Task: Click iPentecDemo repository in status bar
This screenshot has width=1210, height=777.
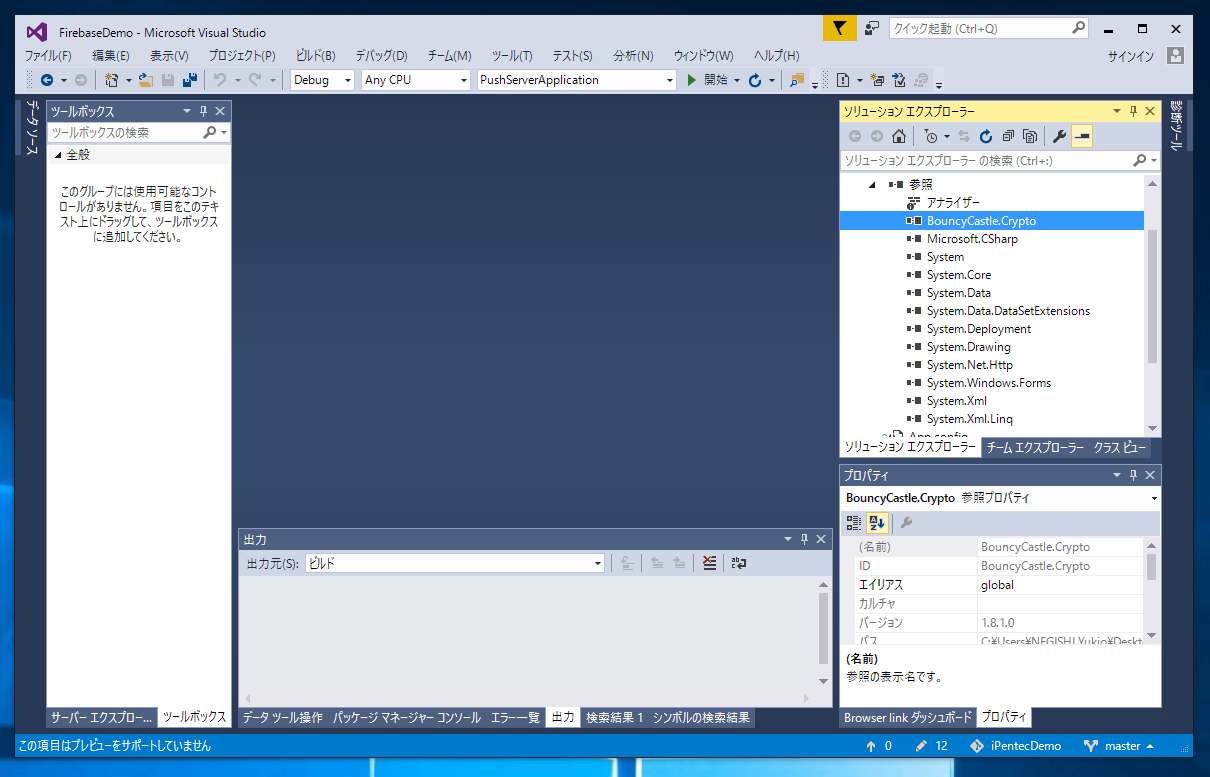Action: tap(1016, 746)
